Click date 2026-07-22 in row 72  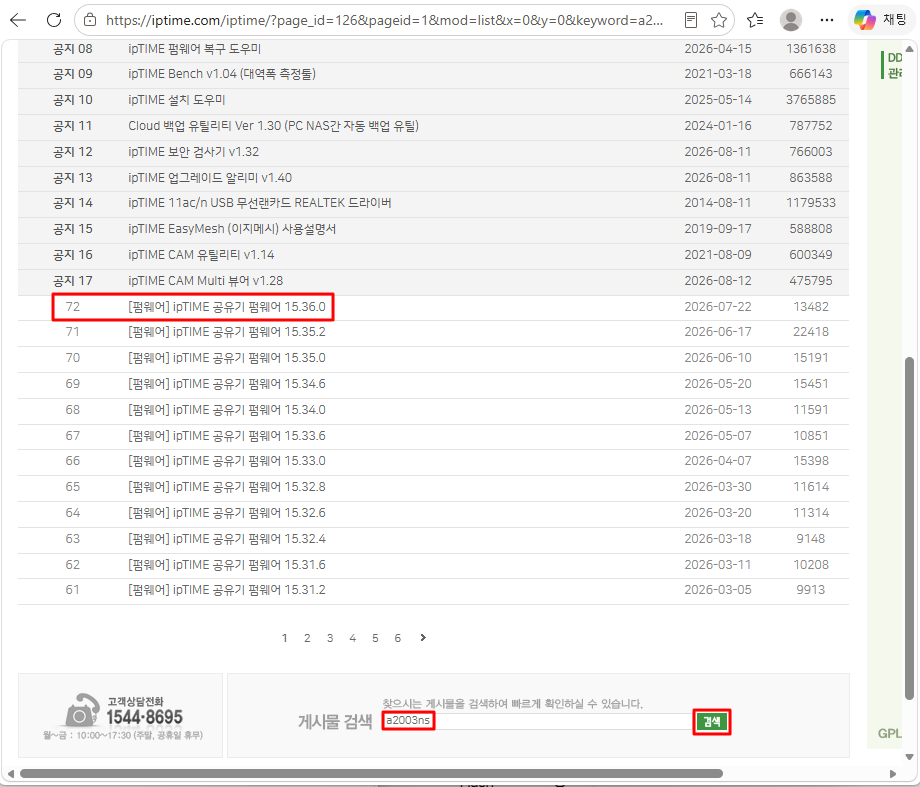tap(718, 306)
